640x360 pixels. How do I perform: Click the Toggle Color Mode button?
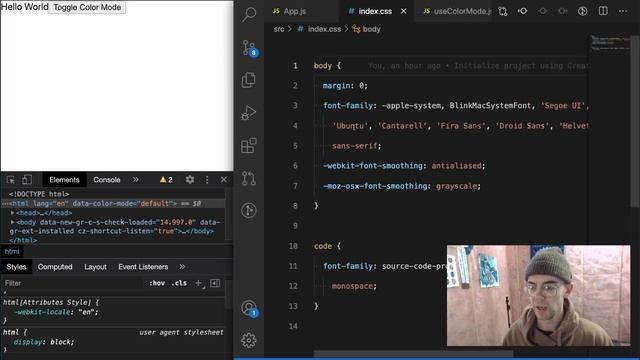(87, 7)
